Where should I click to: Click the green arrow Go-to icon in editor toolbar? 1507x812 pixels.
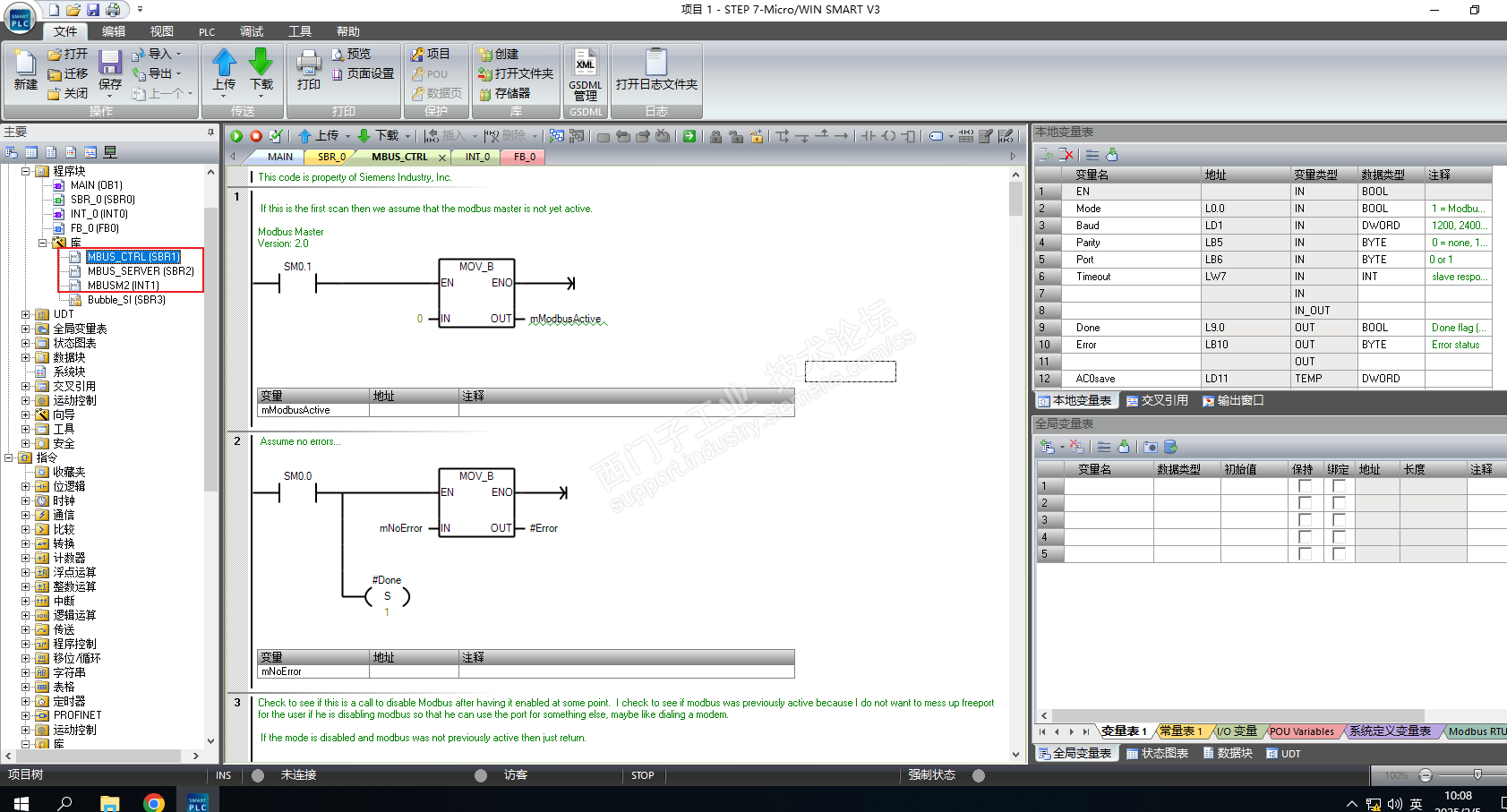click(x=689, y=136)
